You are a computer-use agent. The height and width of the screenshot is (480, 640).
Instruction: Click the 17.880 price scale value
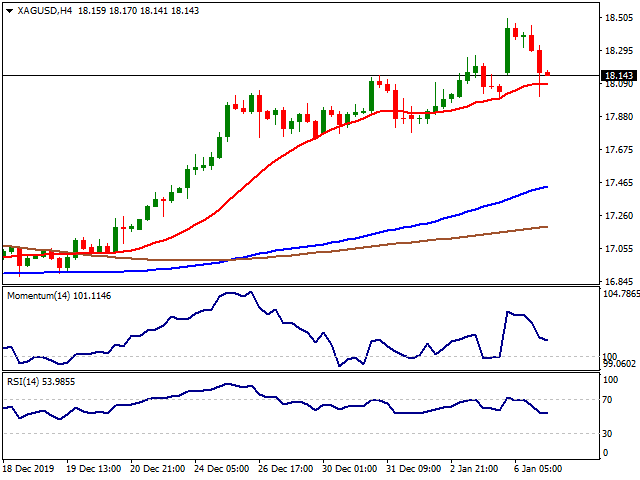pos(619,117)
